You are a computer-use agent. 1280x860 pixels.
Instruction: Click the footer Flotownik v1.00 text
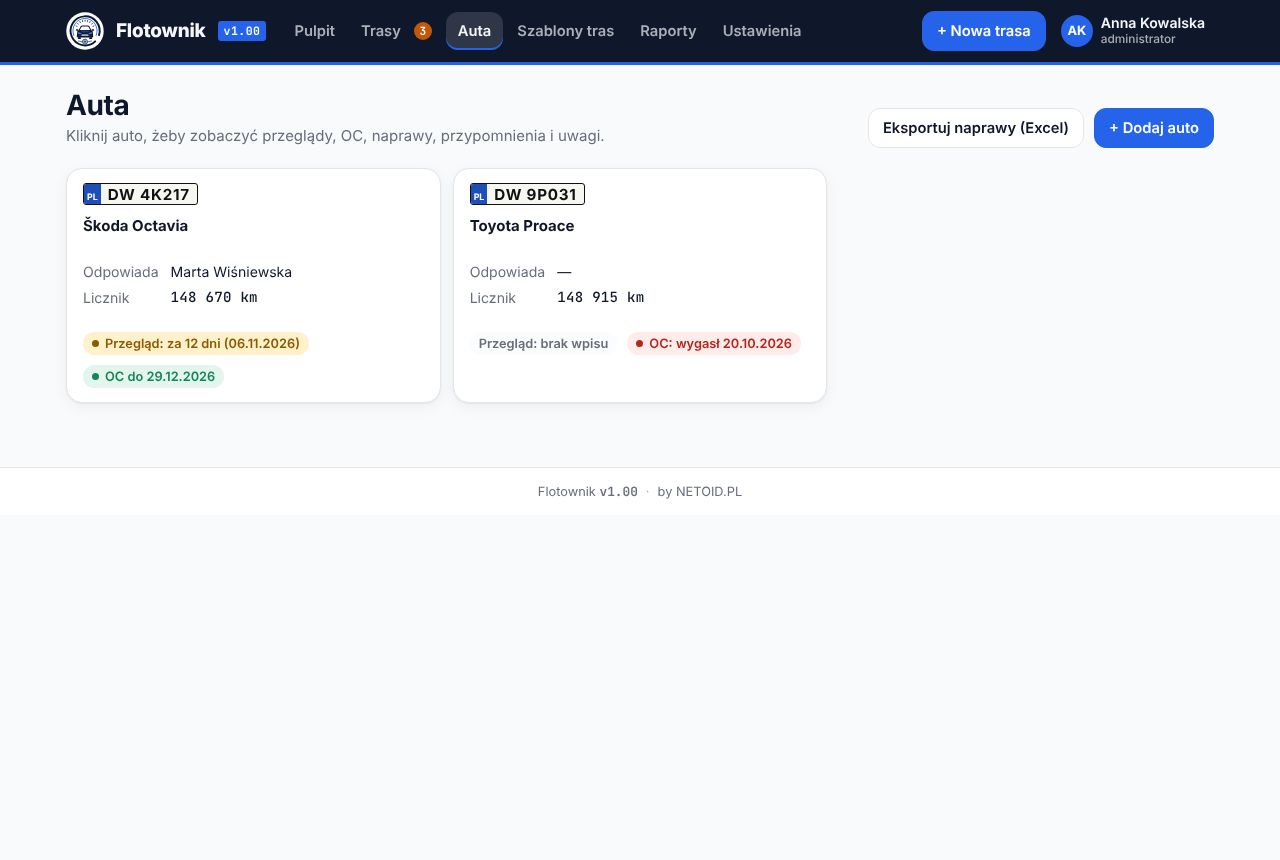coord(588,492)
